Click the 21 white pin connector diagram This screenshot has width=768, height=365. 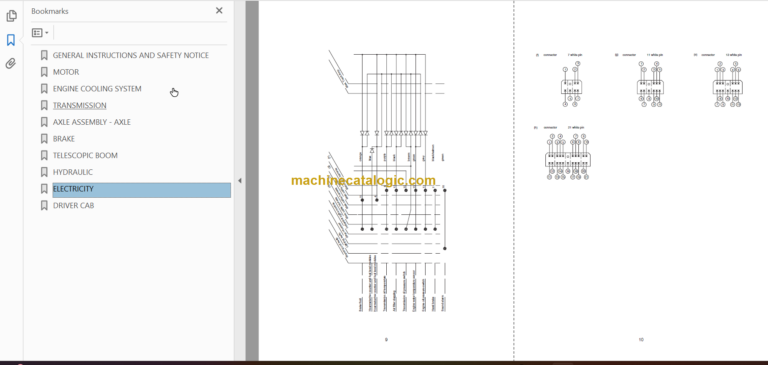[x=567, y=156]
